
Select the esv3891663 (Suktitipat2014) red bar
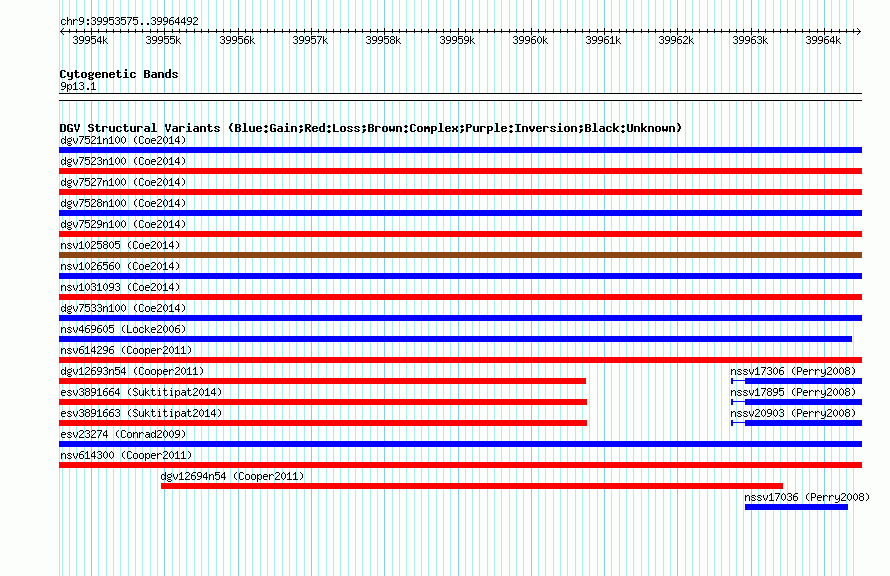click(323, 423)
